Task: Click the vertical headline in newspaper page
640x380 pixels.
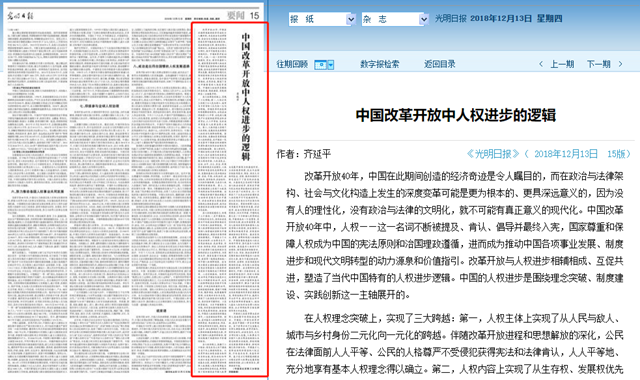Action: point(246,97)
